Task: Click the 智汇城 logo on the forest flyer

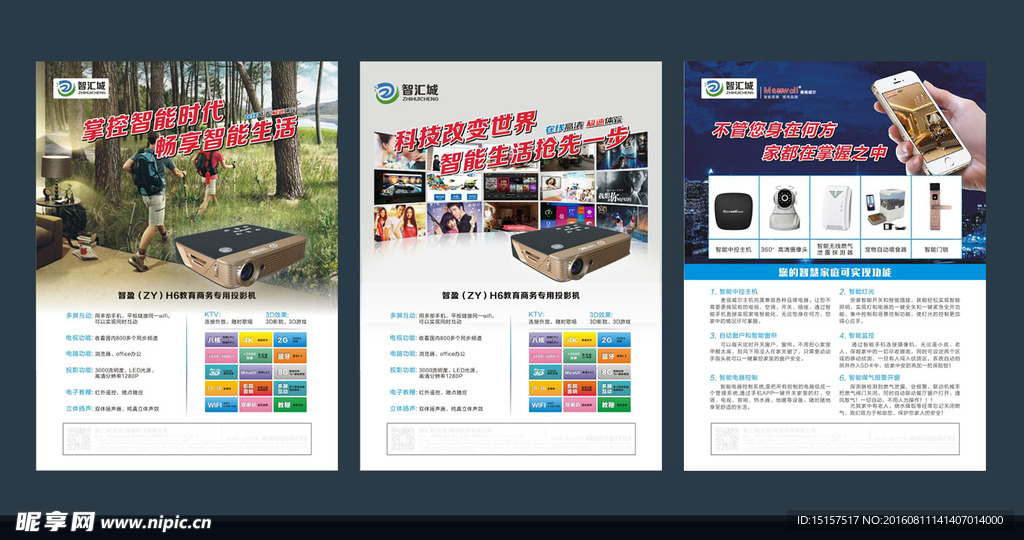Action: point(81,88)
